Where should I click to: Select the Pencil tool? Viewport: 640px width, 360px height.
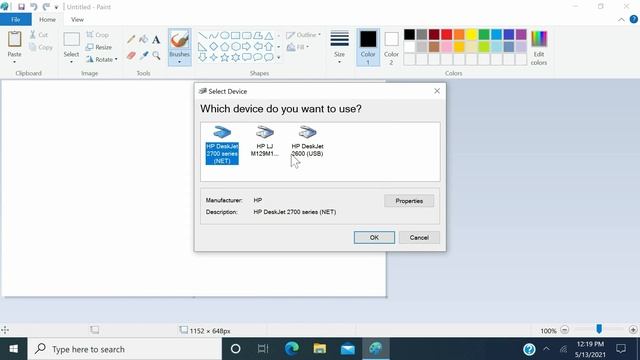coord(131,40)
